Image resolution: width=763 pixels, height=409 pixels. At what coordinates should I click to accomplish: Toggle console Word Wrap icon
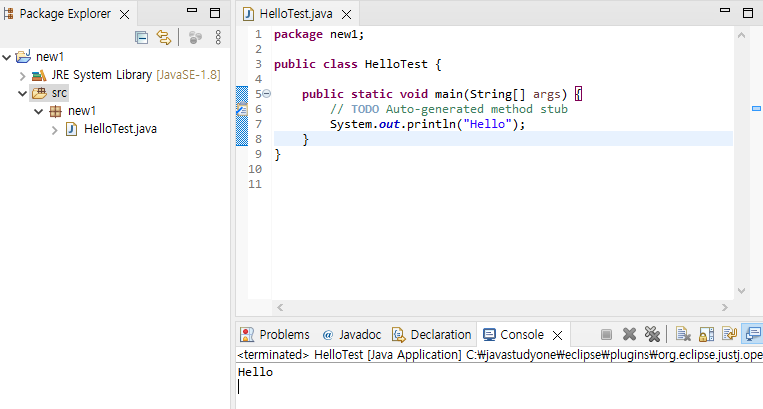[729, 334]
